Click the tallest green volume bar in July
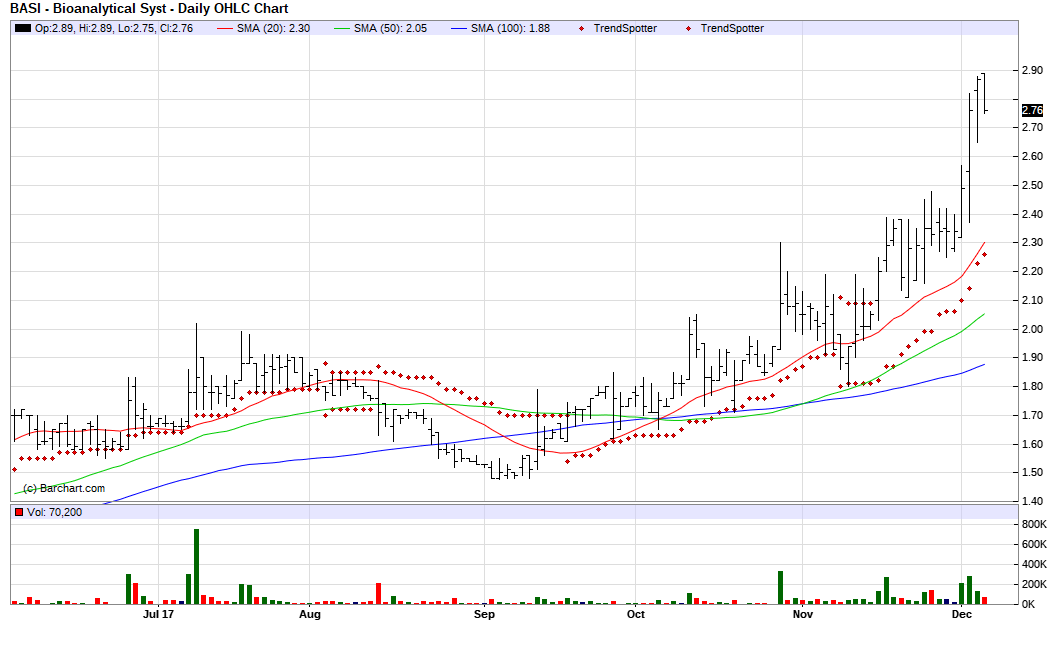The height and width of the screenshot is (645, 1060). [197, 567]
